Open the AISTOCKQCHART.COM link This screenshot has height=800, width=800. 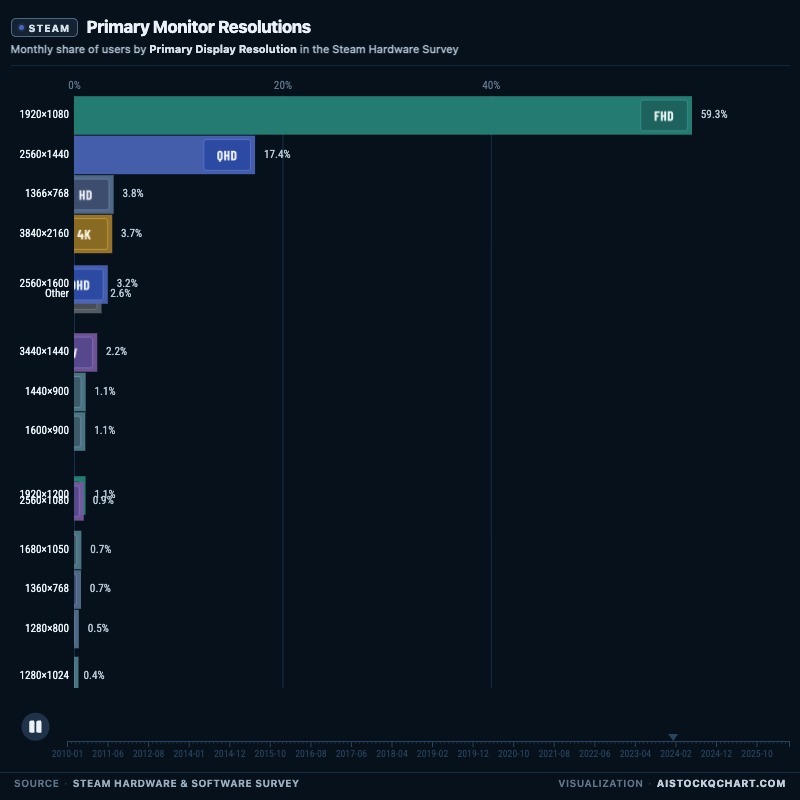pyautogui.click(x=721, y=783)
